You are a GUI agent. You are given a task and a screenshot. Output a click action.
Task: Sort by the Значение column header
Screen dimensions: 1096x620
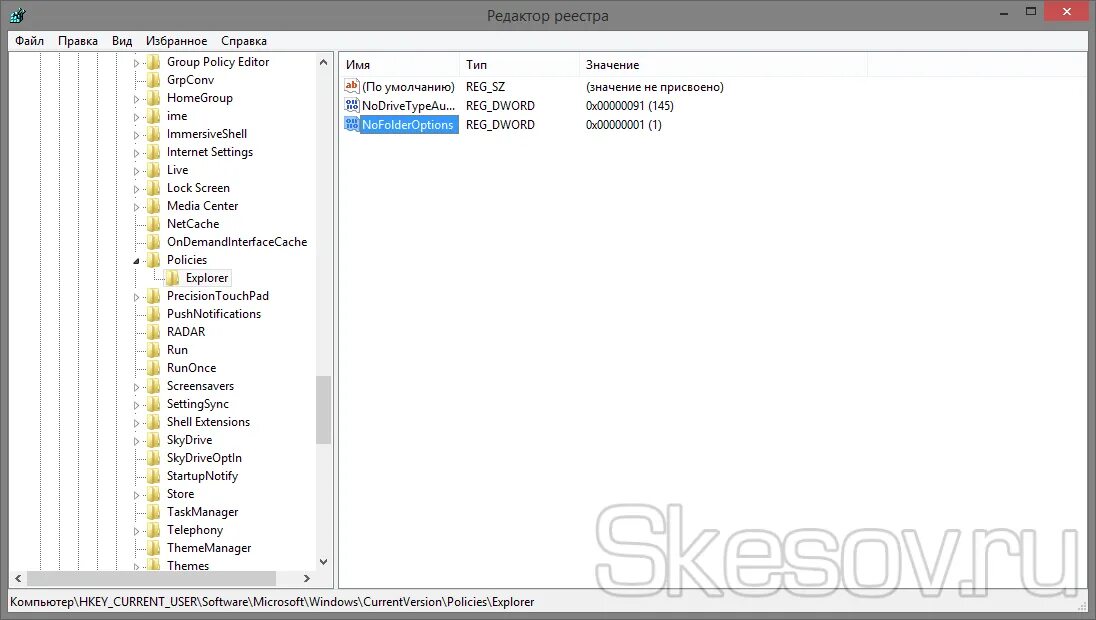point(723,64)
